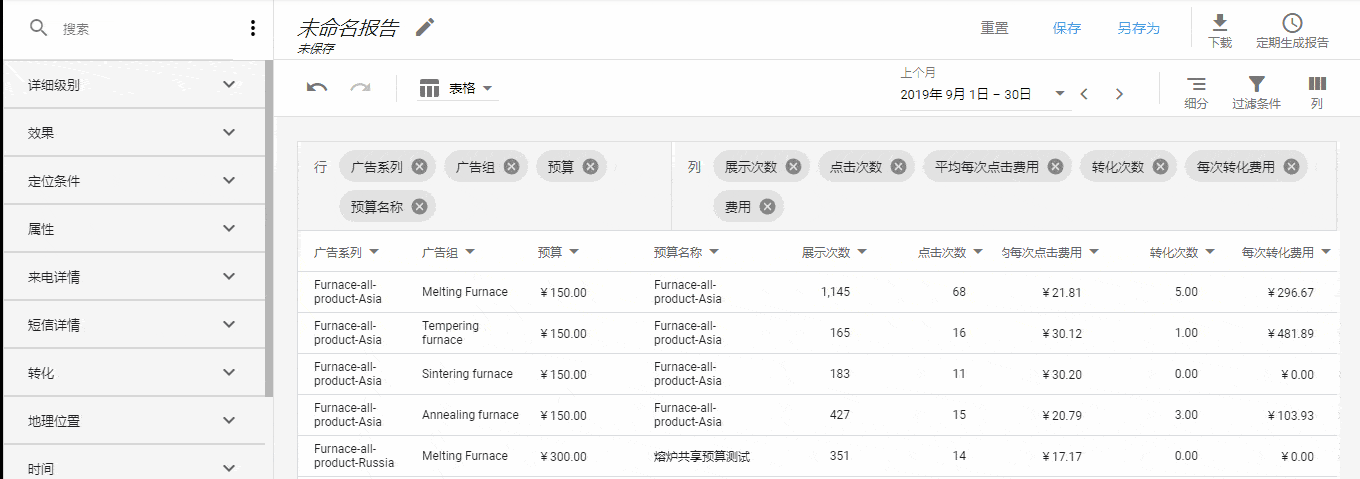This screenshot has height=479, width=1360.
Task: Remove the 费用 column chip
Action: point(767,207)
